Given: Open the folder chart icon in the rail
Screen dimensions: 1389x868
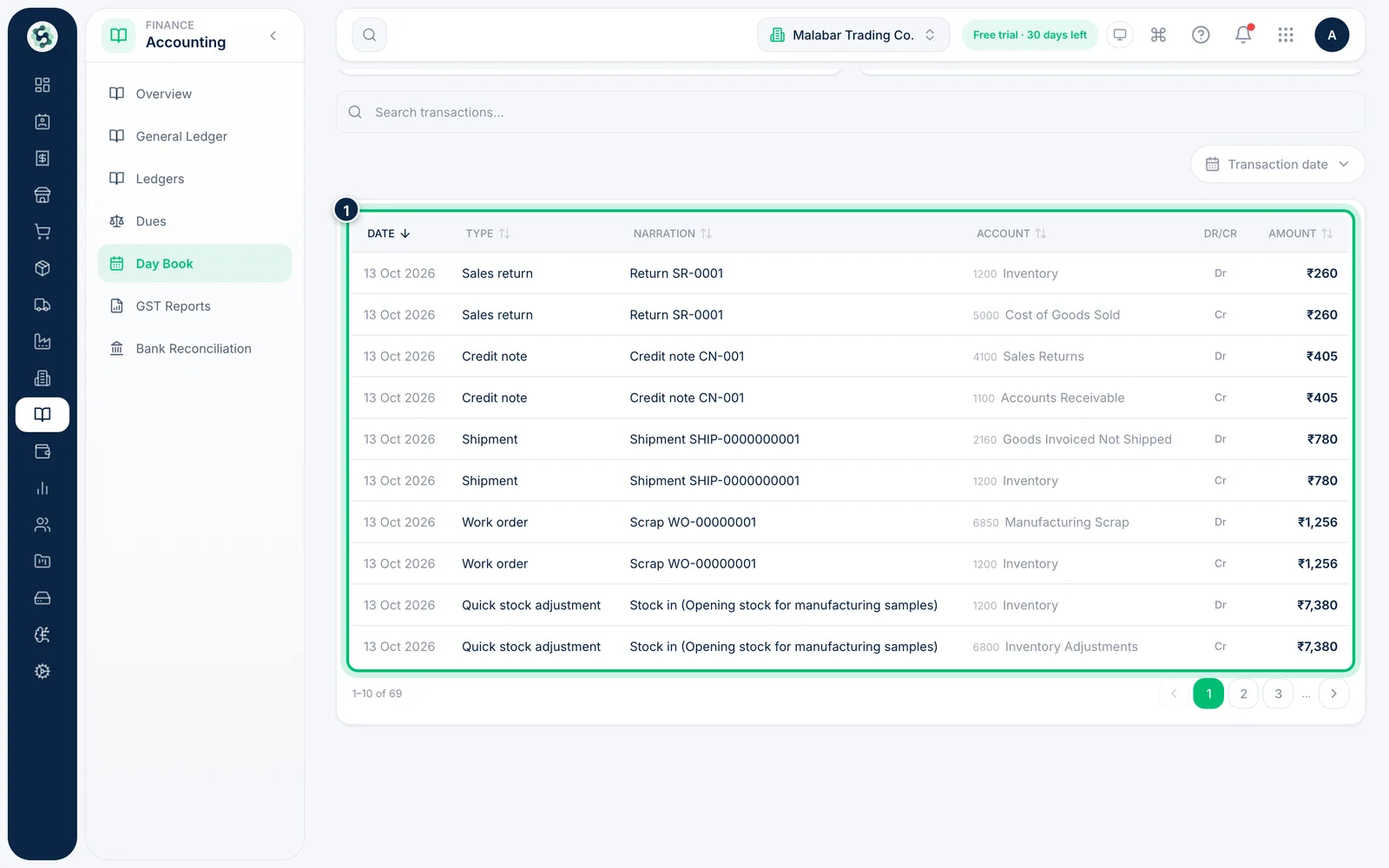Looking at the screenshot, I should click(42, 562).
